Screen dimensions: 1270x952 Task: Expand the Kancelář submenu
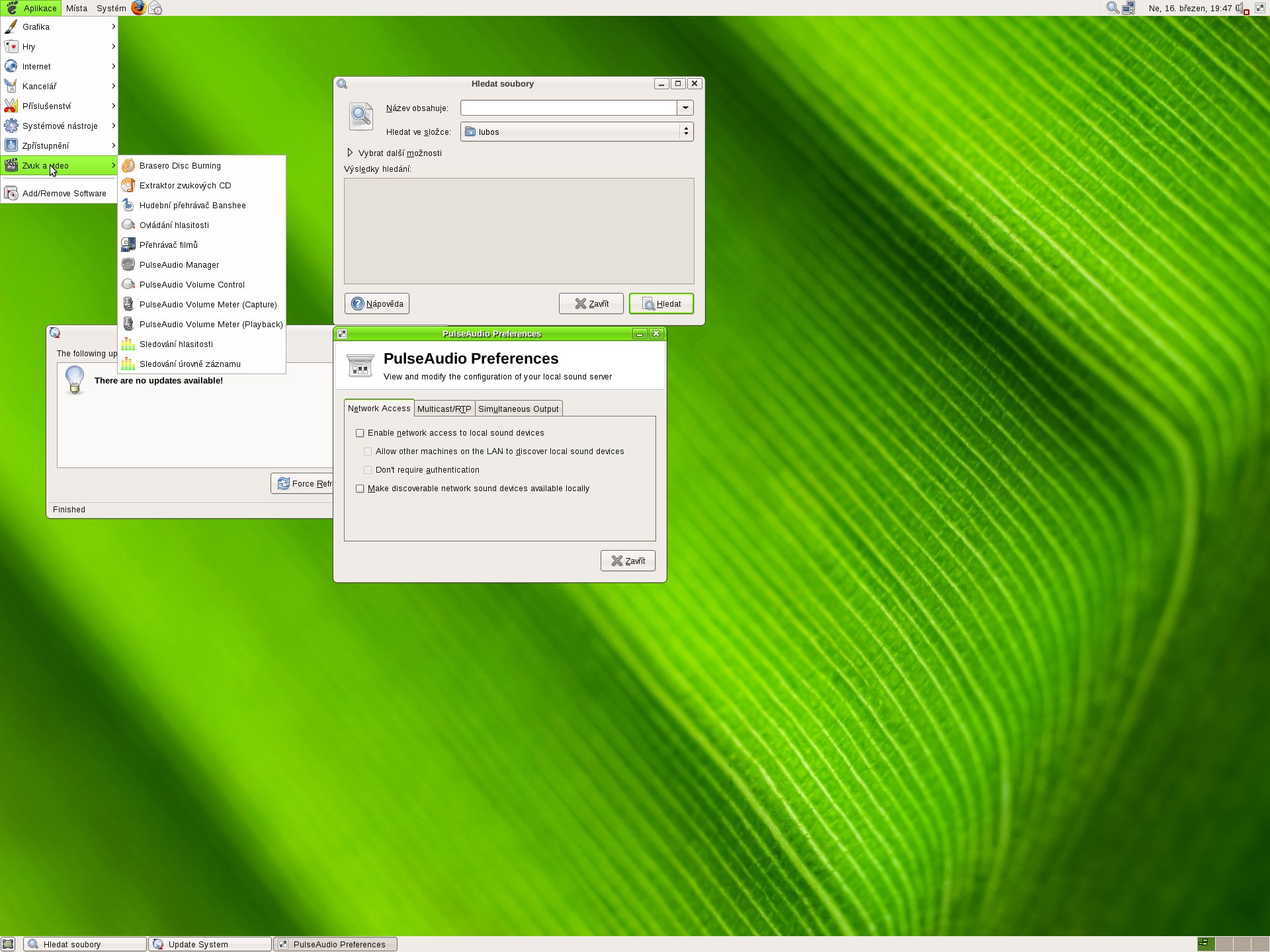(59, 86)
